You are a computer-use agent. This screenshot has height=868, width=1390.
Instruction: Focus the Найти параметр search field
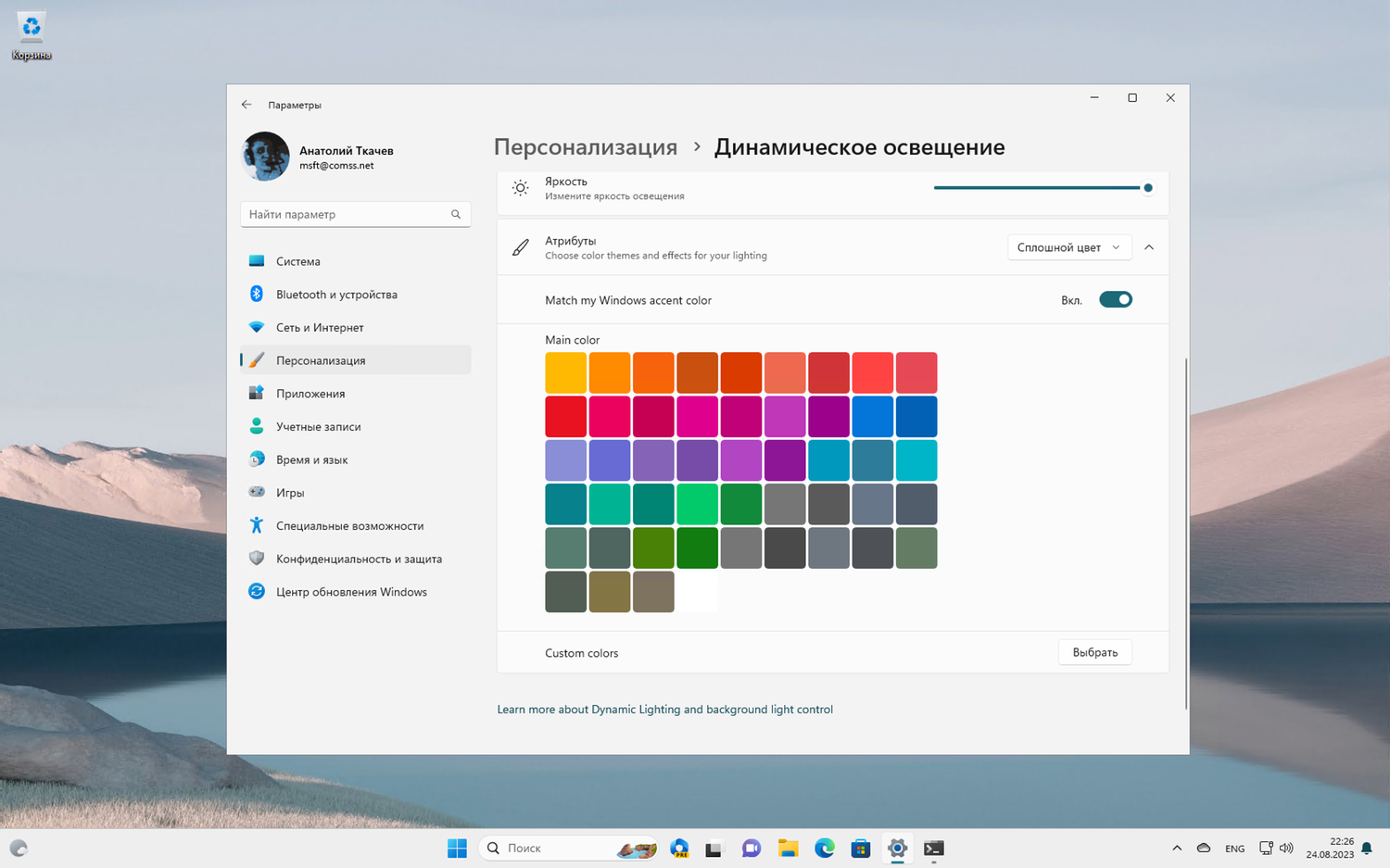(x=356, y=214)
